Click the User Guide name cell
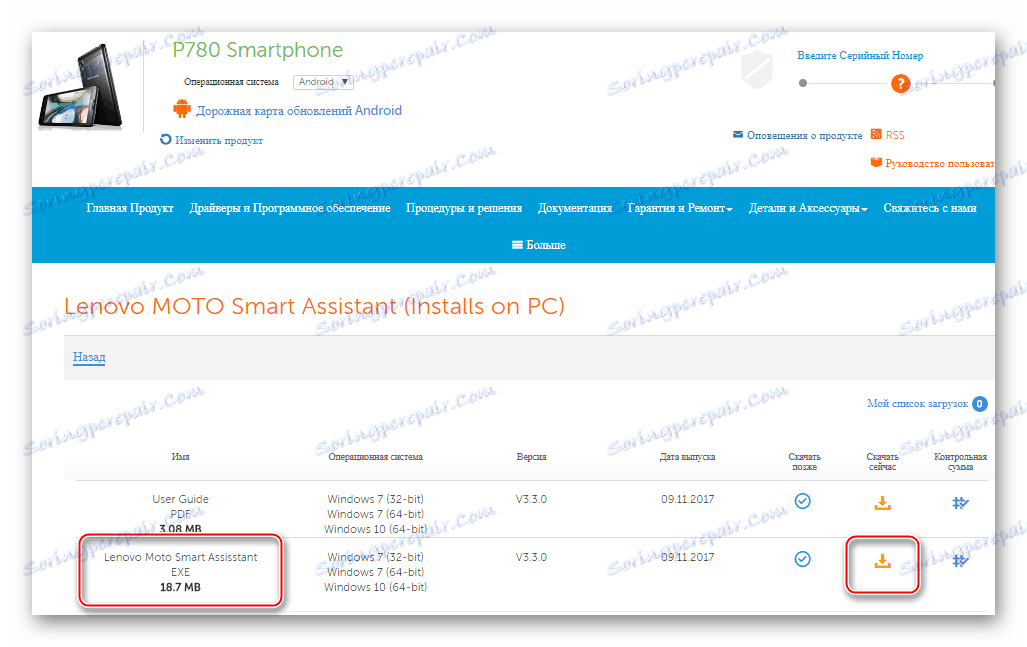This screenshot has width=1027, height=647. [x=180, y=499]
